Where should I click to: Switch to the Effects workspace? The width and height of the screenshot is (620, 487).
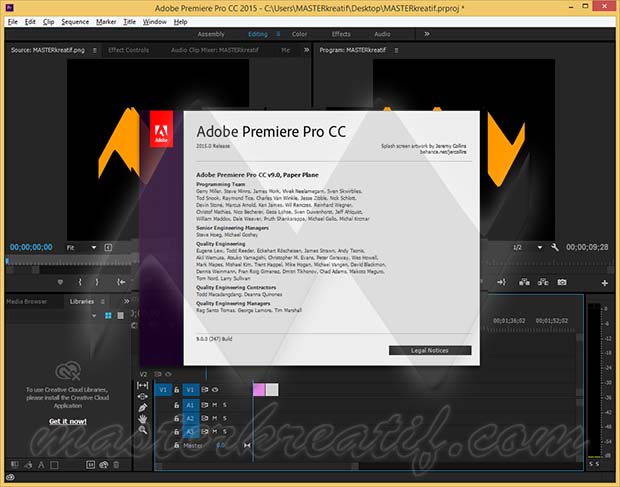[x=341, y=34]
